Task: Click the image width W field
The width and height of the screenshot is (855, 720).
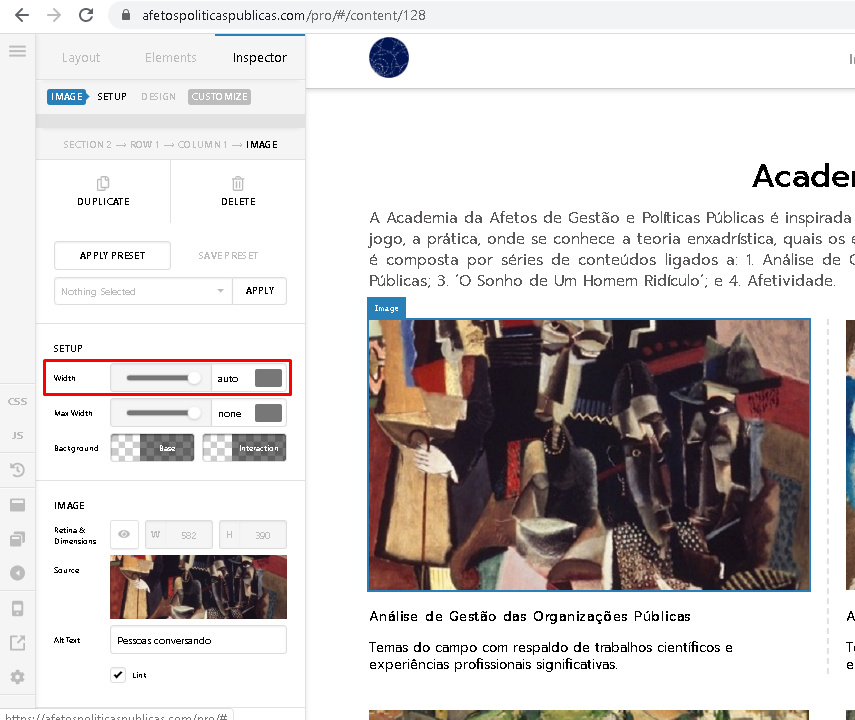Action: tap(179, 535)
